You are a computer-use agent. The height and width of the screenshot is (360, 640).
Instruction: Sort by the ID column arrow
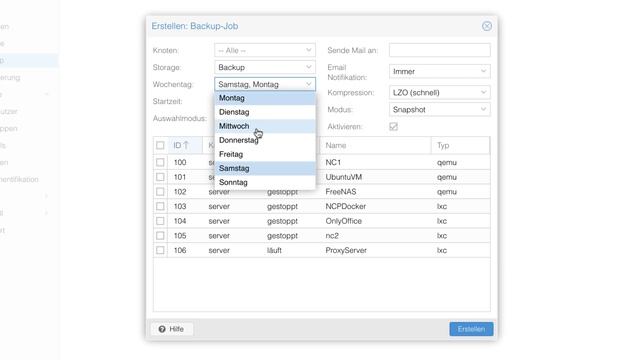tap(186, 145)
